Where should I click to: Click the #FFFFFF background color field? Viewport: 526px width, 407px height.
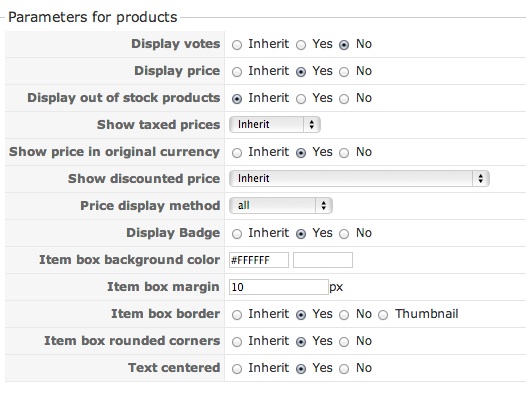259,260
